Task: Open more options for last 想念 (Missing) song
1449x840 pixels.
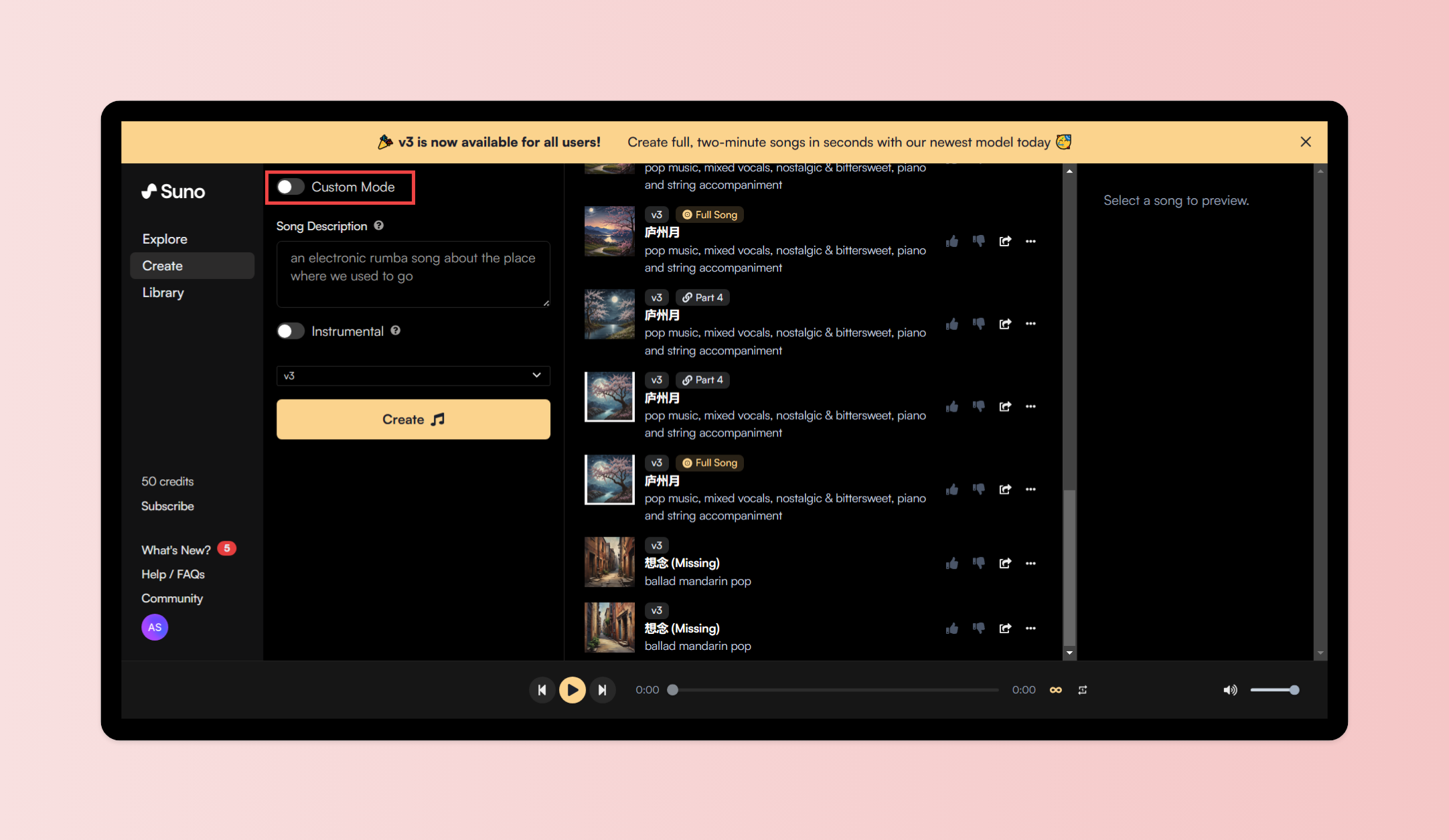Action: (1031, 628)
